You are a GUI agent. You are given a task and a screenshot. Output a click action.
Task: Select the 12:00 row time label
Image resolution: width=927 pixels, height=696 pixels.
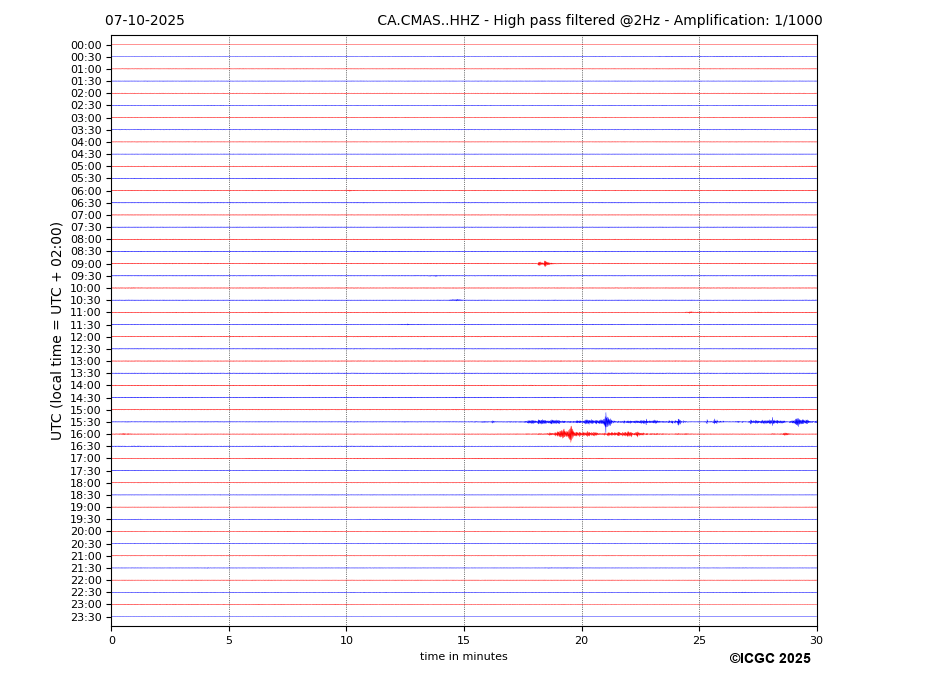pyautogui.click(x=86, y=337)
